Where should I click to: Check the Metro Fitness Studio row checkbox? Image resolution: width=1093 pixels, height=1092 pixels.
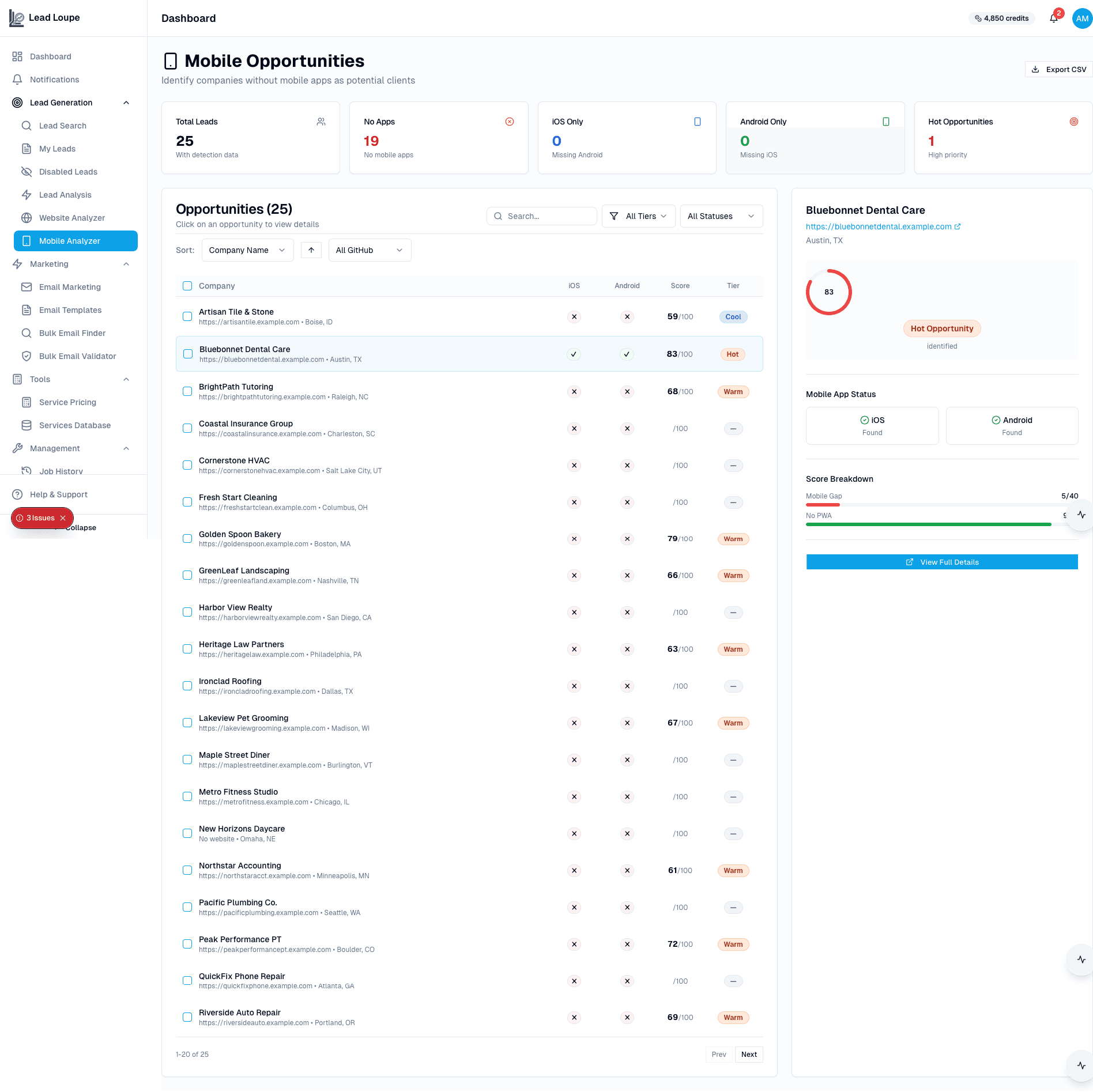coord(187,796)
